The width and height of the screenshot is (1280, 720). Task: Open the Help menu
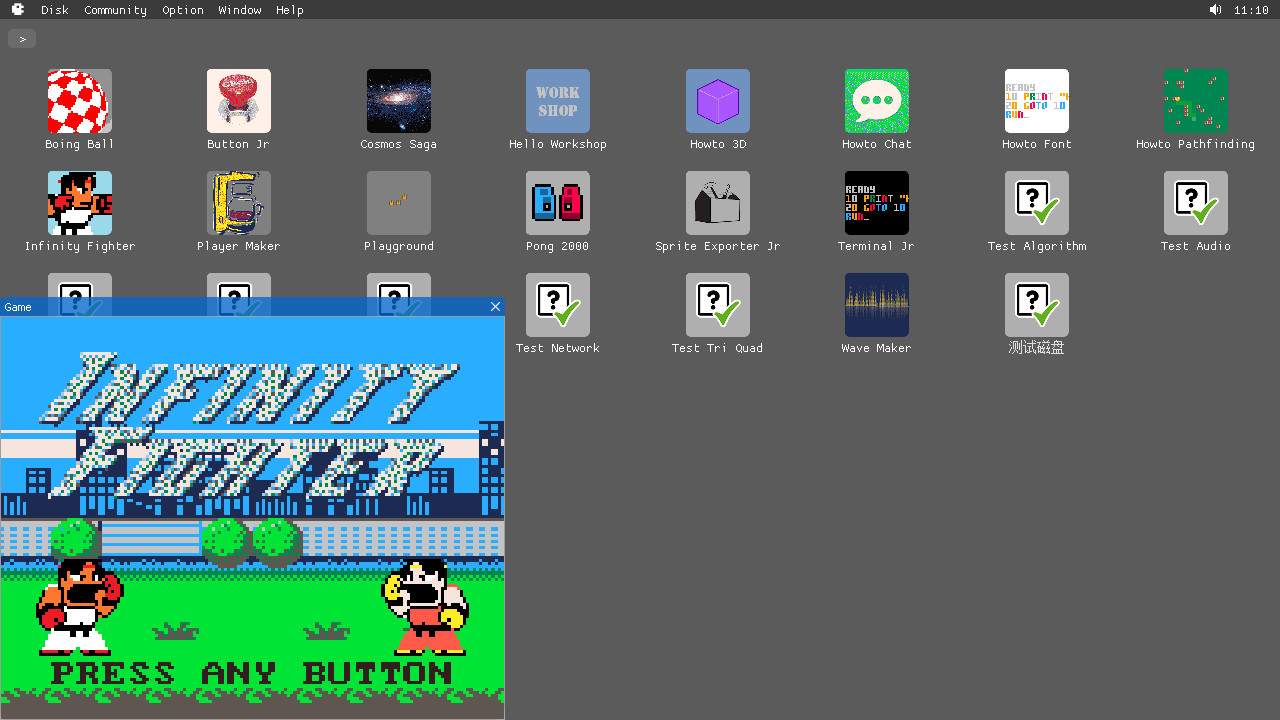pos(289,10)
